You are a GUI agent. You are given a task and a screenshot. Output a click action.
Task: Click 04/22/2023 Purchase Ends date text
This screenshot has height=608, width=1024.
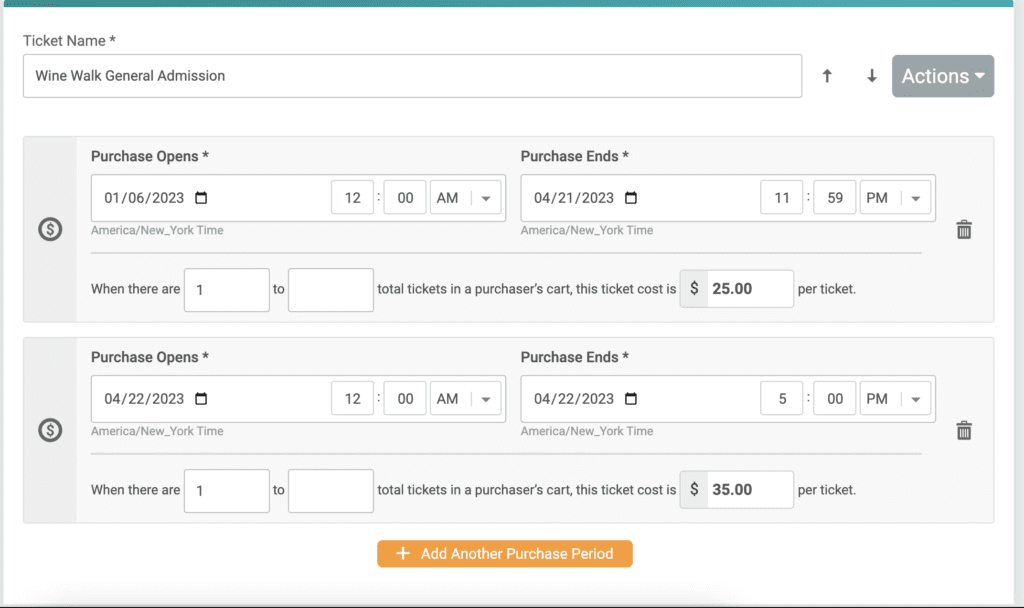point(574,398)
